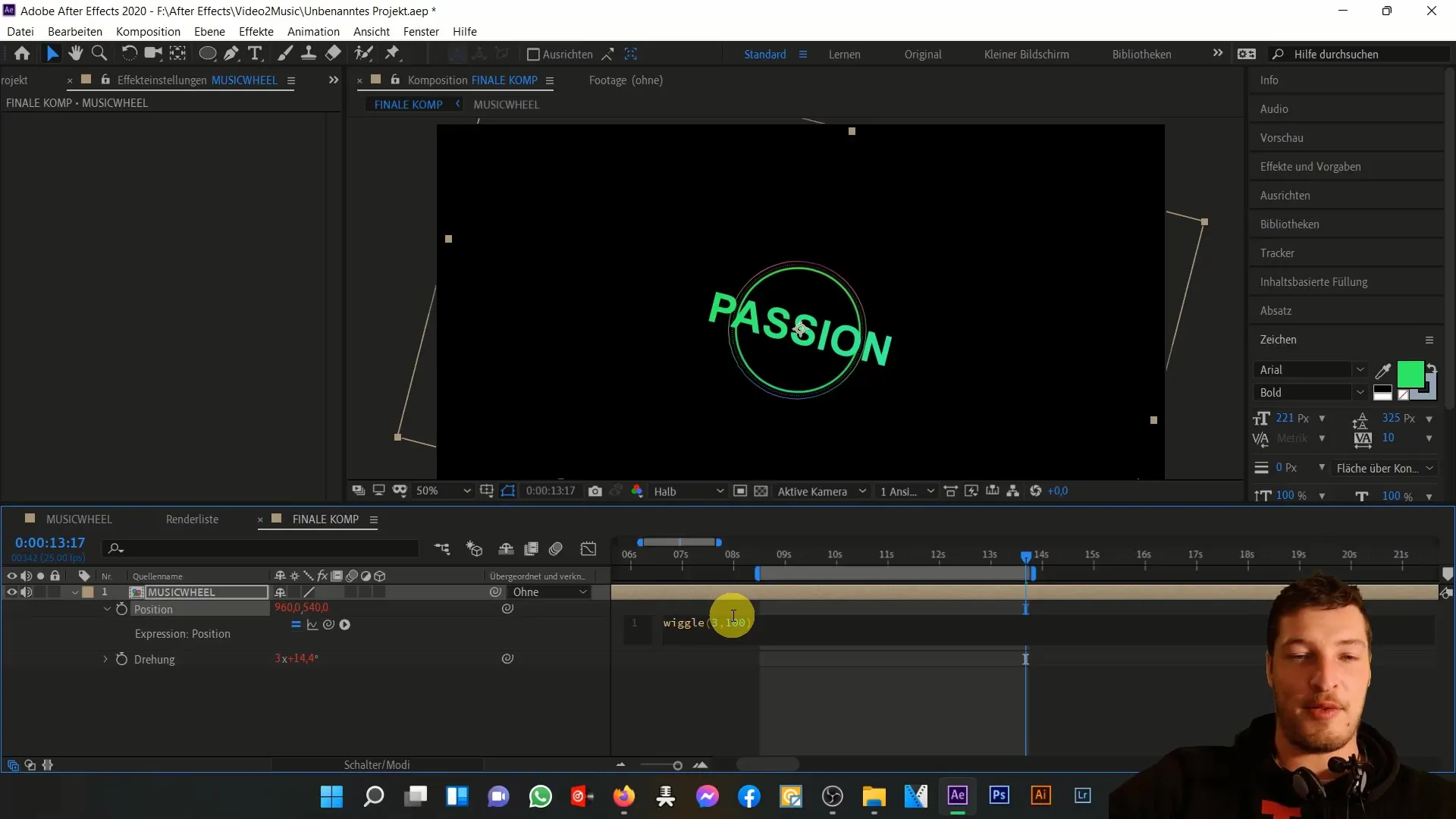Select the Eraser tool
1456x819 pixels.
coord(333,53)
